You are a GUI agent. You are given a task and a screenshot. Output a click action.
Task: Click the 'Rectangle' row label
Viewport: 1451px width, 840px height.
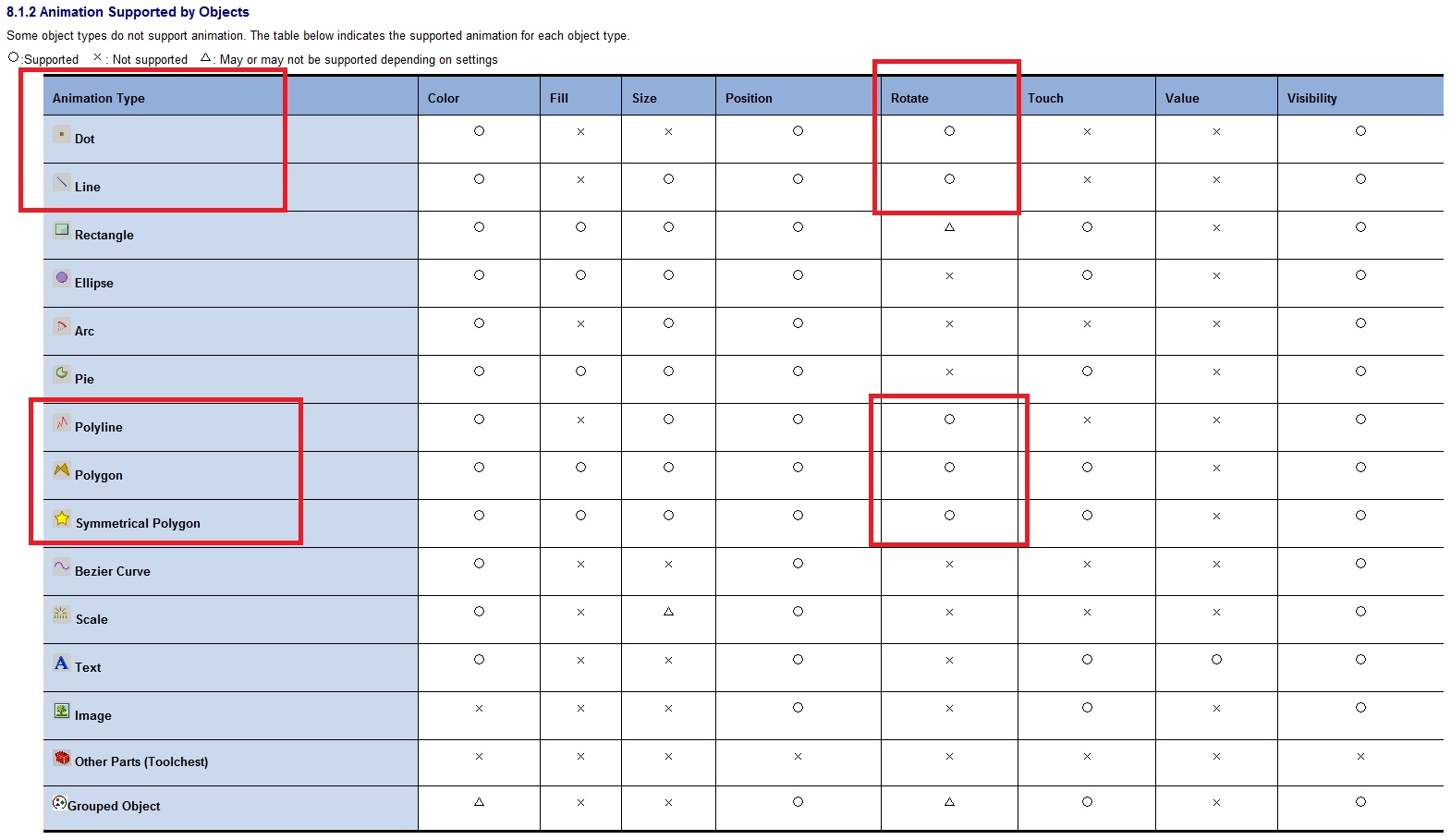pyautogui.click(x=104, y=235)
